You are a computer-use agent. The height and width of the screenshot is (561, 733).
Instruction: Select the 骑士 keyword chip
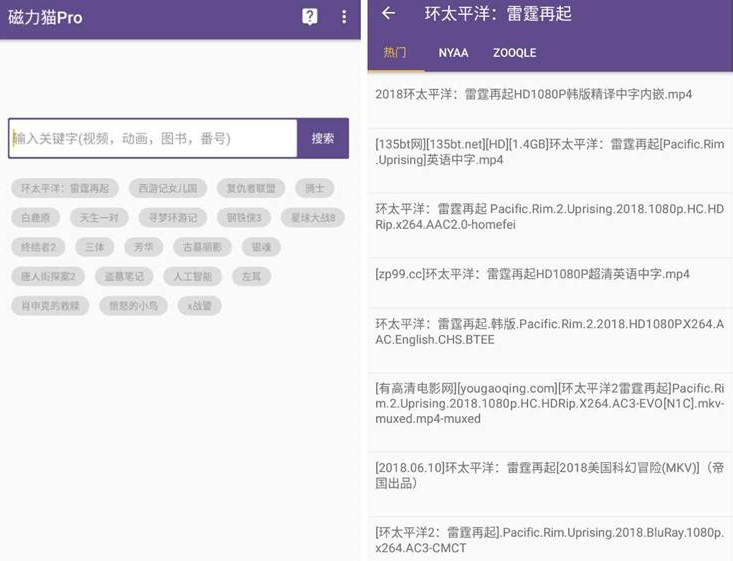(x=315, y=188)
